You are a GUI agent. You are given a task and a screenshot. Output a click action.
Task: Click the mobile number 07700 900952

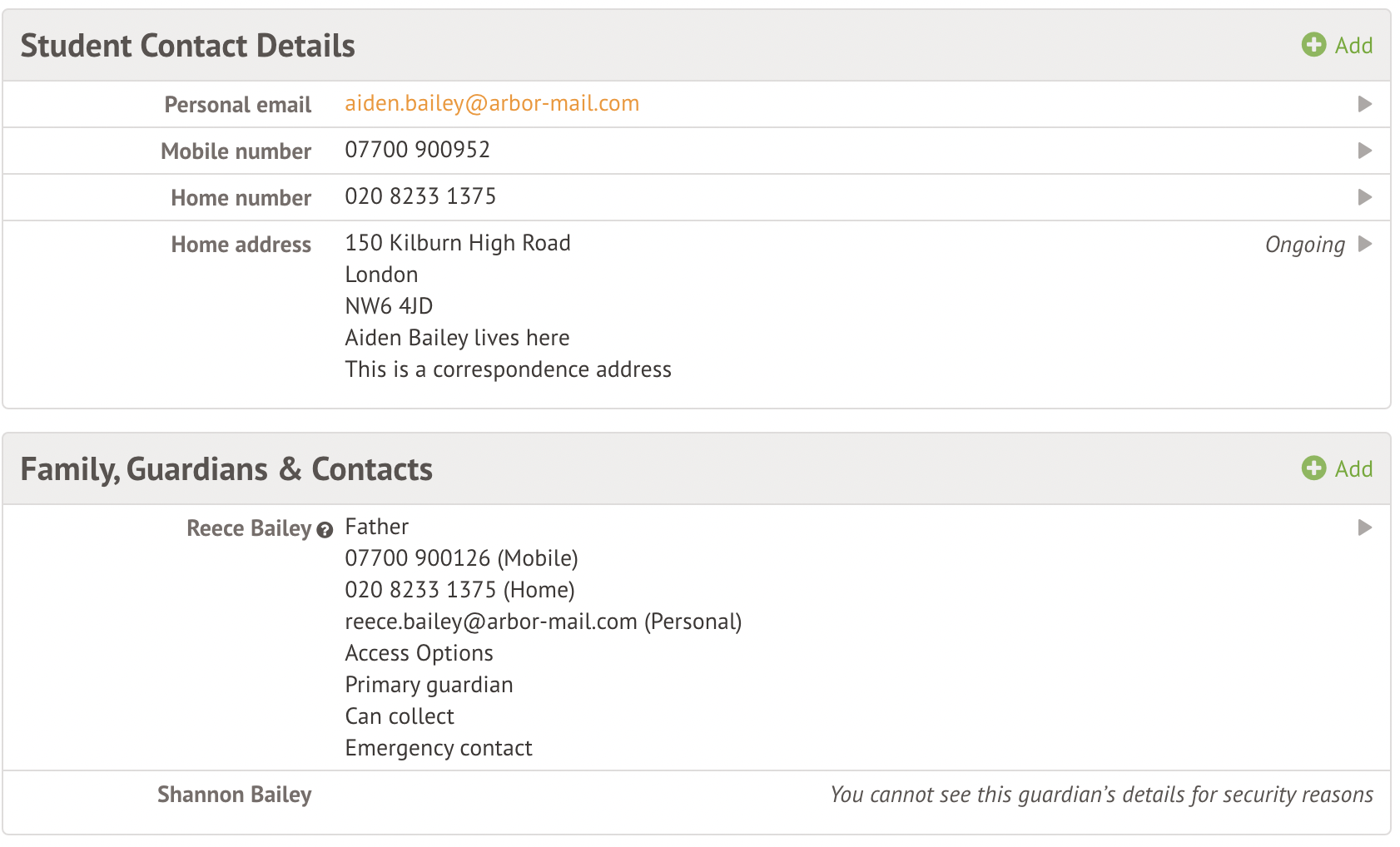pos(417,150)
